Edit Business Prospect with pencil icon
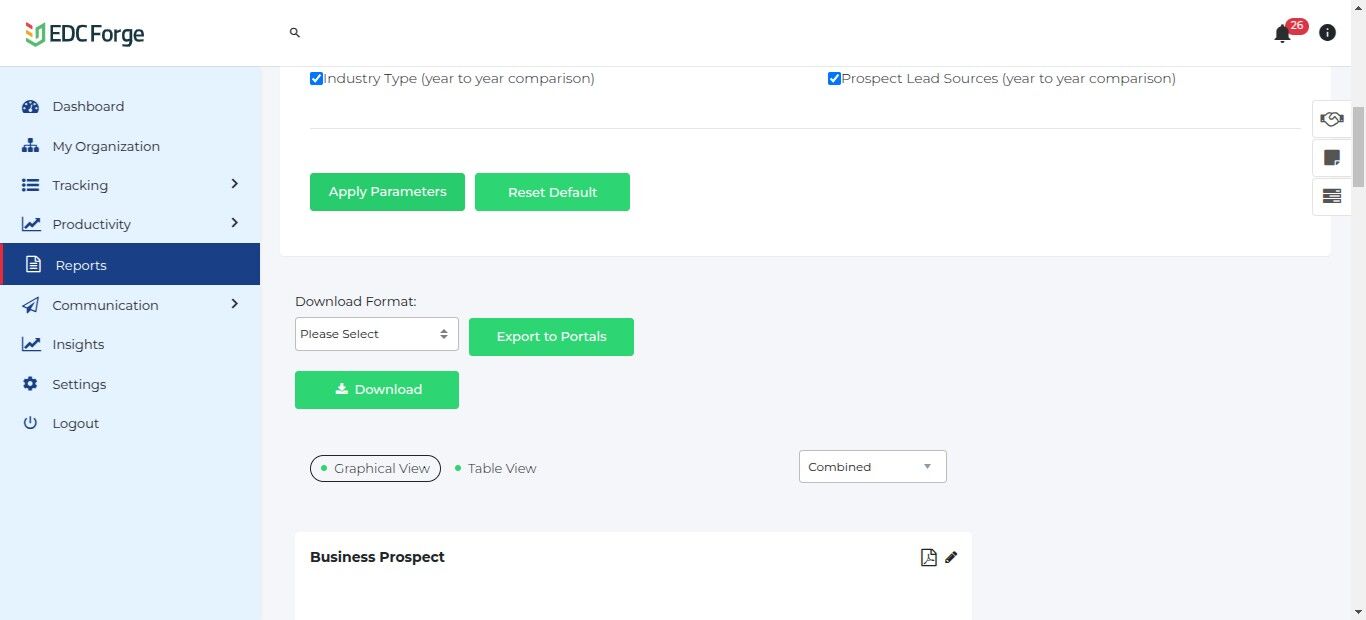The width and height of the screenshot is (1366, 620). [951, 557]
